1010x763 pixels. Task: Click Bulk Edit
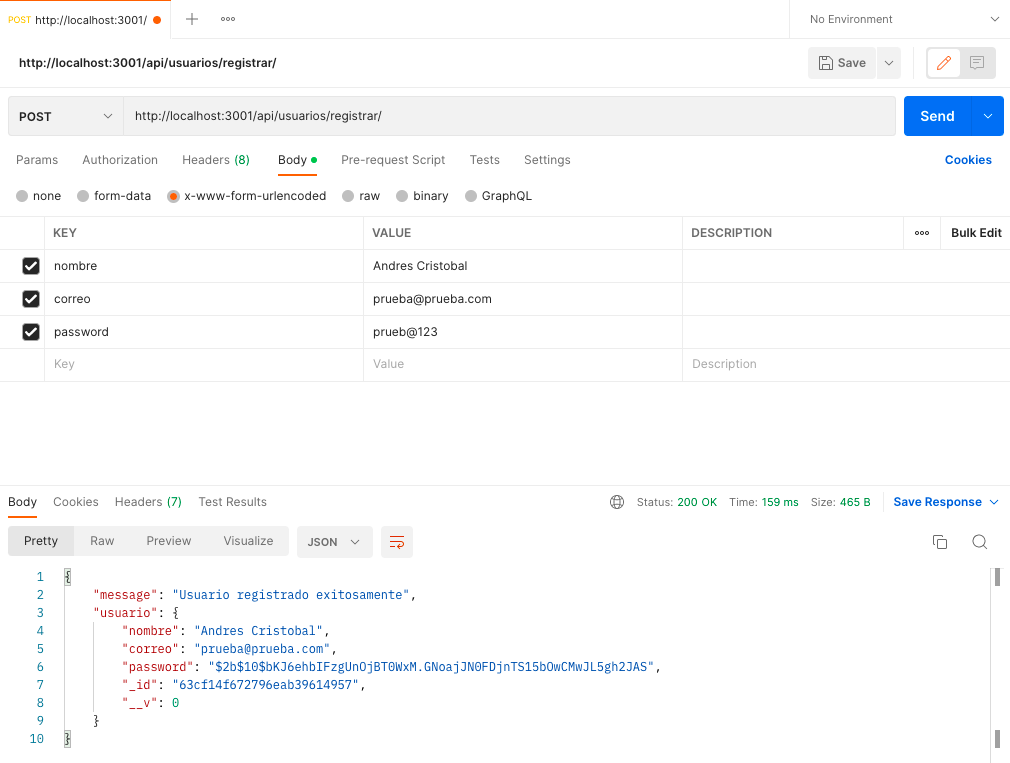(976, 233)
